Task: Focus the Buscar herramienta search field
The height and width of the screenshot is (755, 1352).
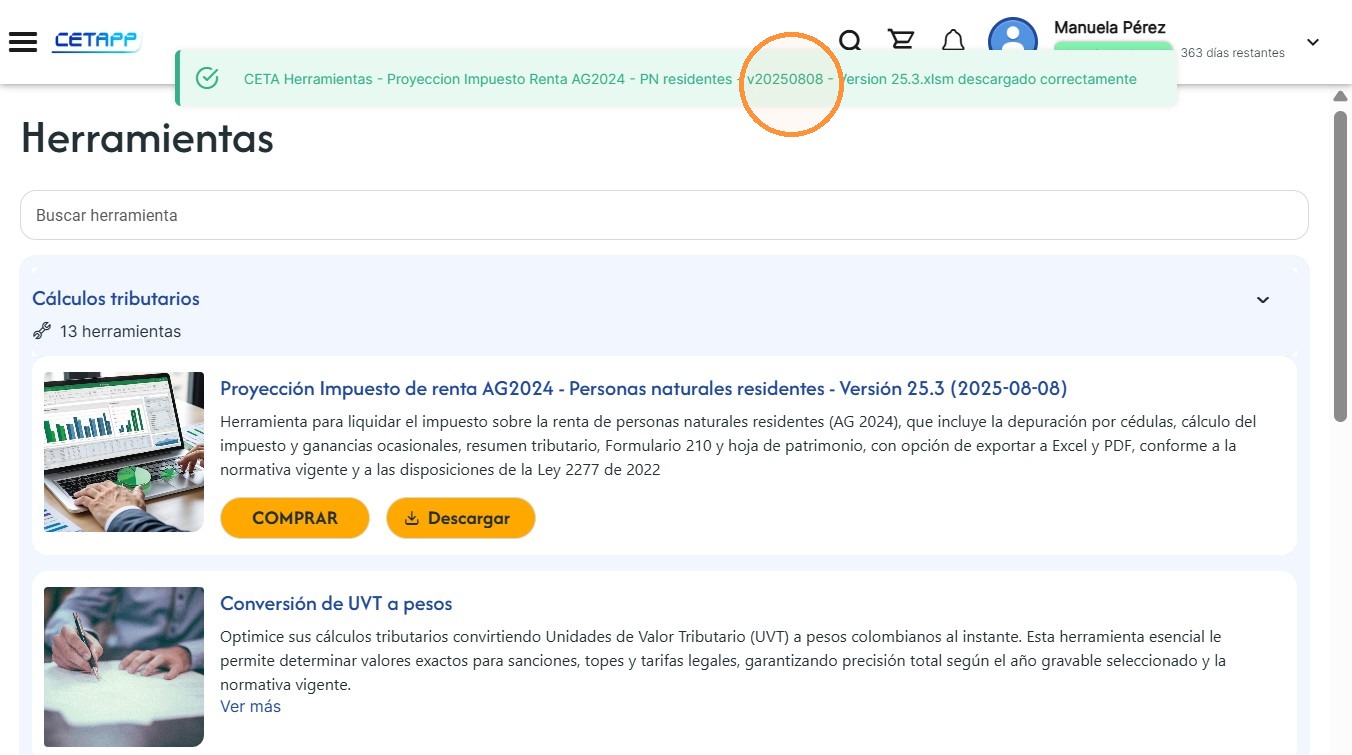Action: coord(664,215)
